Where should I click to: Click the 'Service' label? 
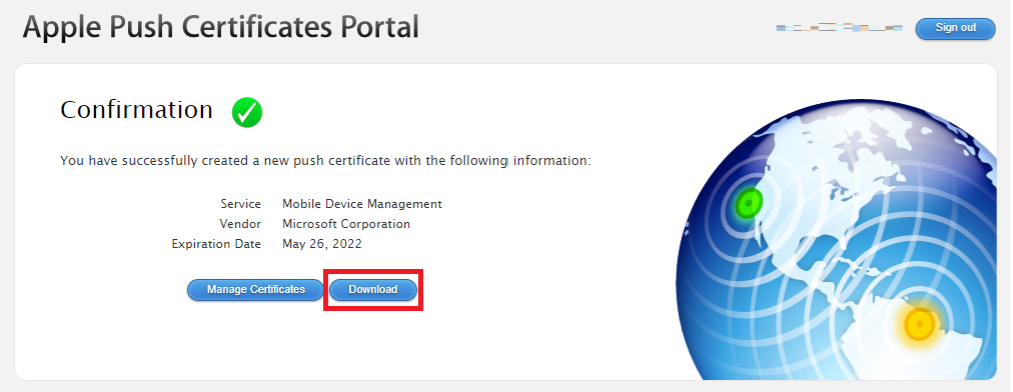(x=240, y=204)
